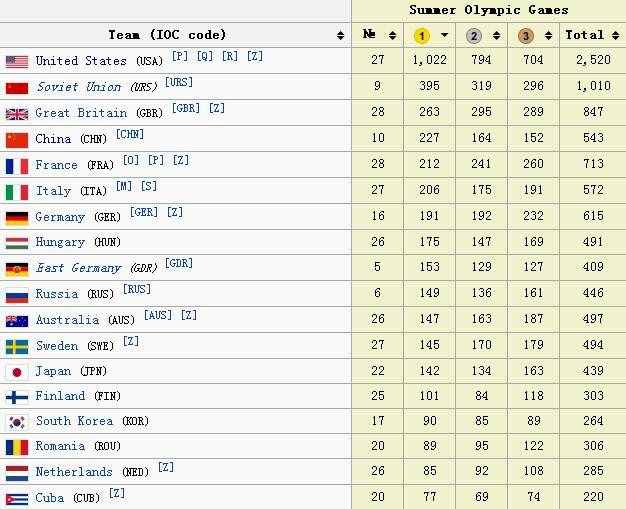The image size is (626, 509).
Task: Sort by silver medal column arrows
Action: click(496, 35)
